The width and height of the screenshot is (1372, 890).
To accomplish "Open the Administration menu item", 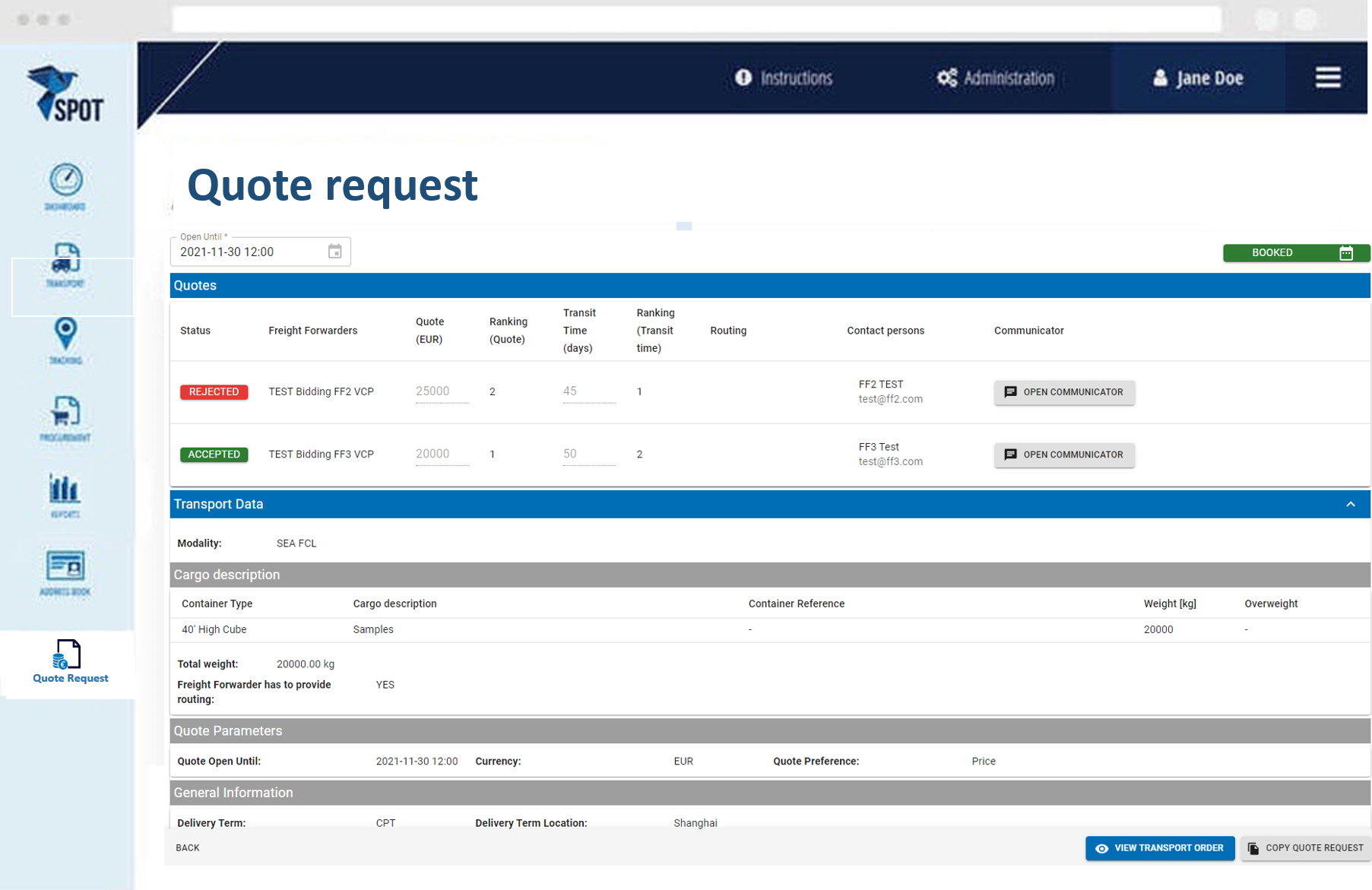I will point(995,78).
